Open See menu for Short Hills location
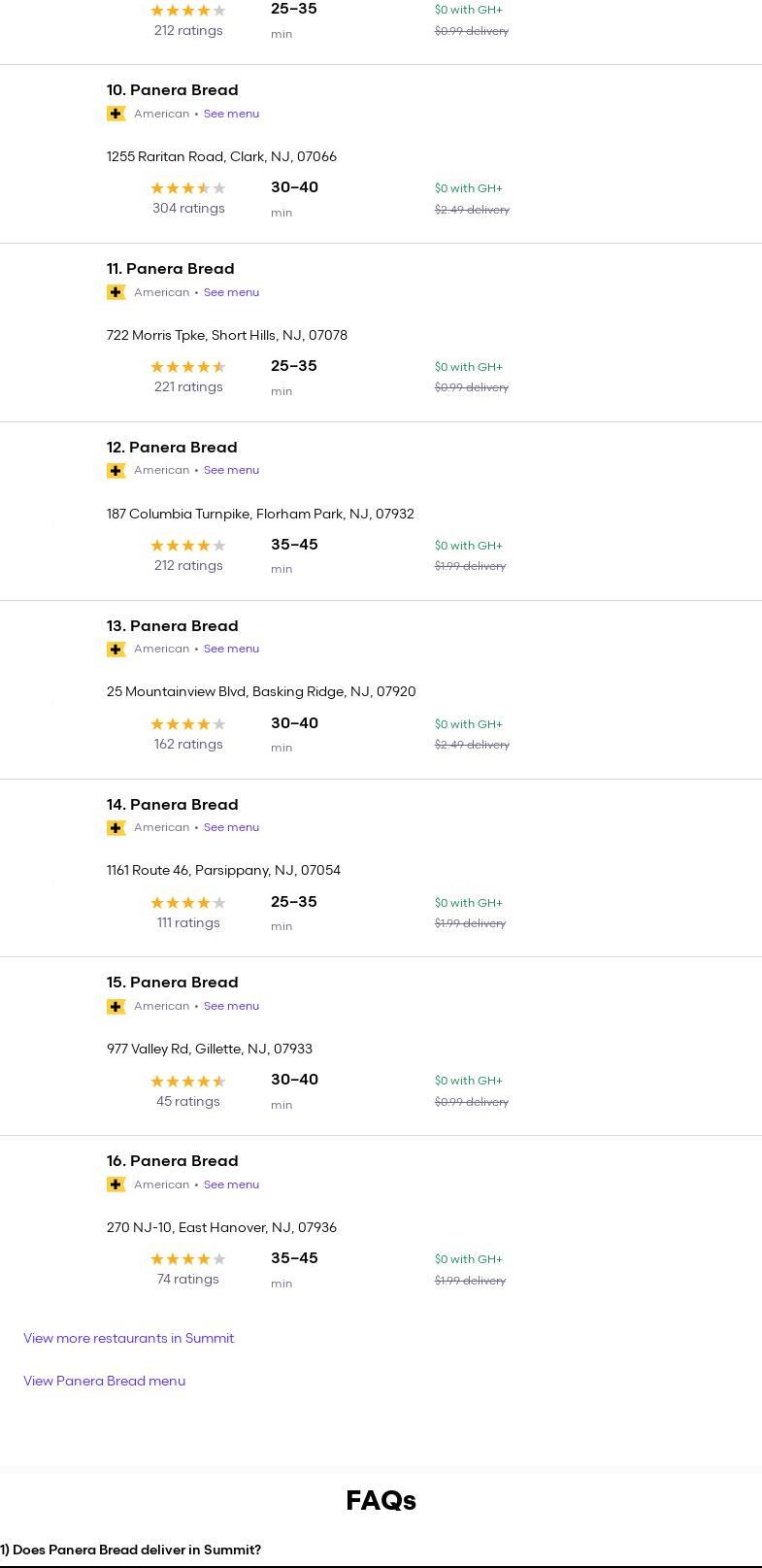The height and width of the screenshot is (1568, 762). (231, 292)
